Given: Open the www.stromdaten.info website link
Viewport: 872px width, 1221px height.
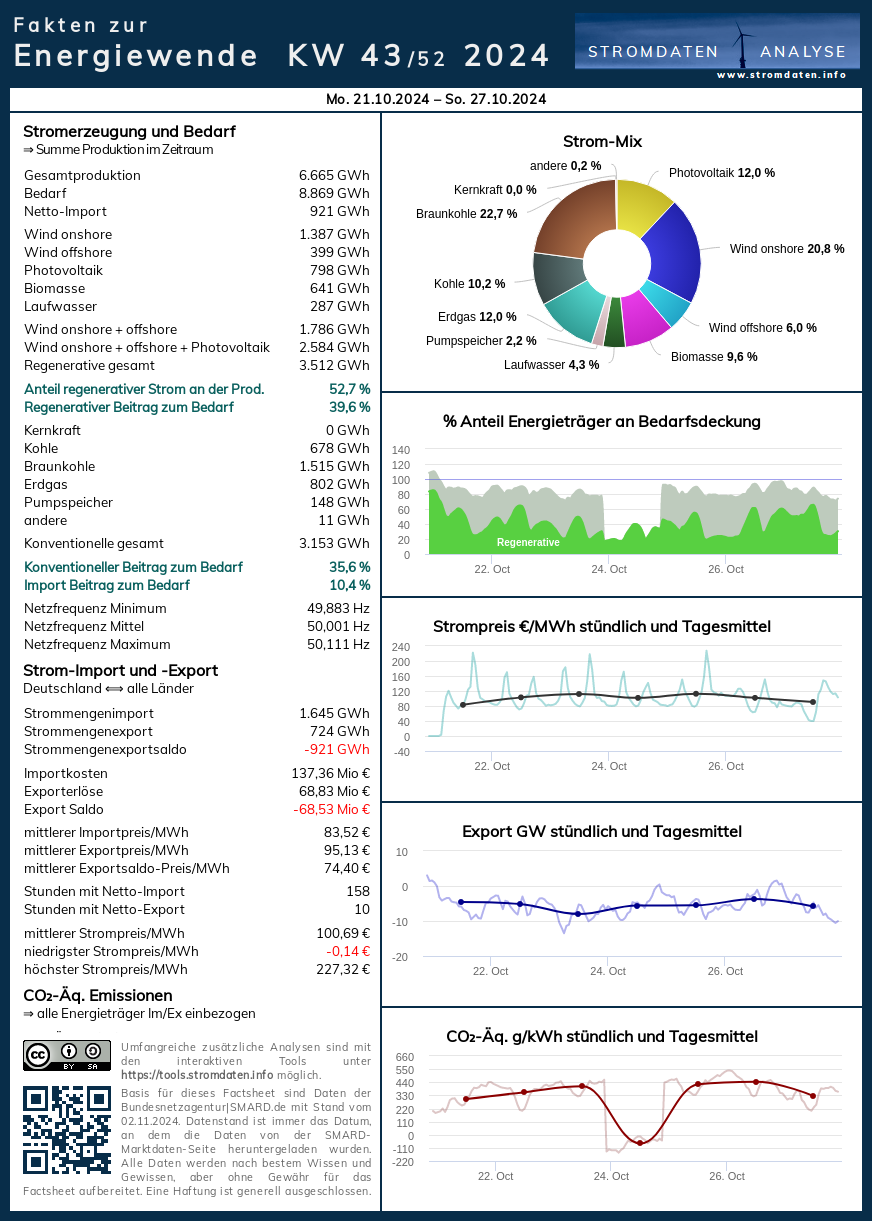Looking at the screenshot, I should [781, 75].
